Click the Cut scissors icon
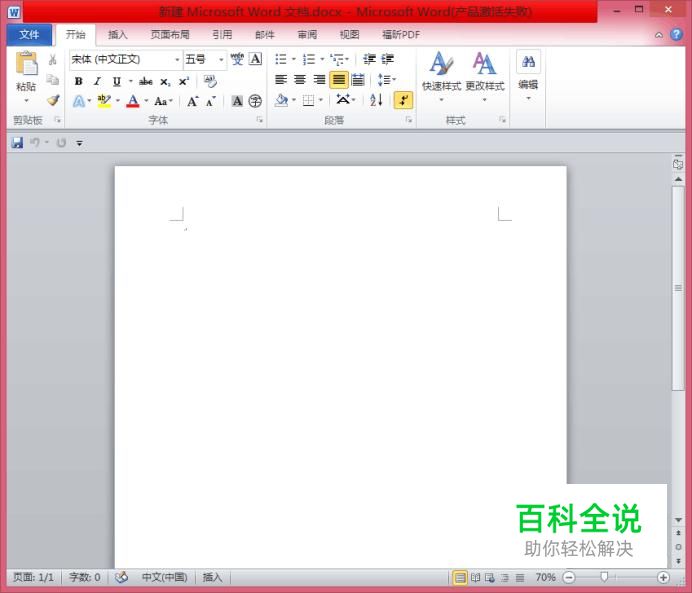Viewport: 692px width, 593px height. (53, 60)
